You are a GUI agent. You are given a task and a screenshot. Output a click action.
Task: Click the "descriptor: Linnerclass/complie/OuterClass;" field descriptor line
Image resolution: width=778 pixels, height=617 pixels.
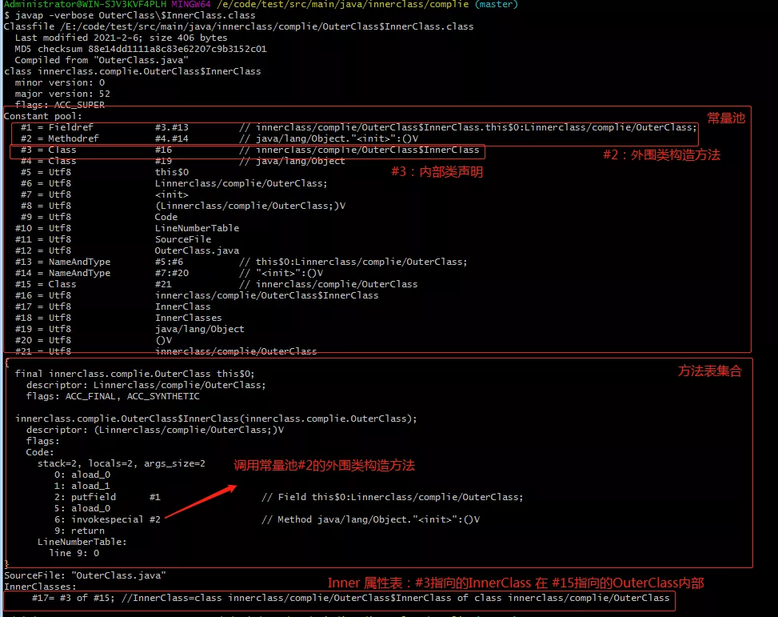tap(146, 385)
